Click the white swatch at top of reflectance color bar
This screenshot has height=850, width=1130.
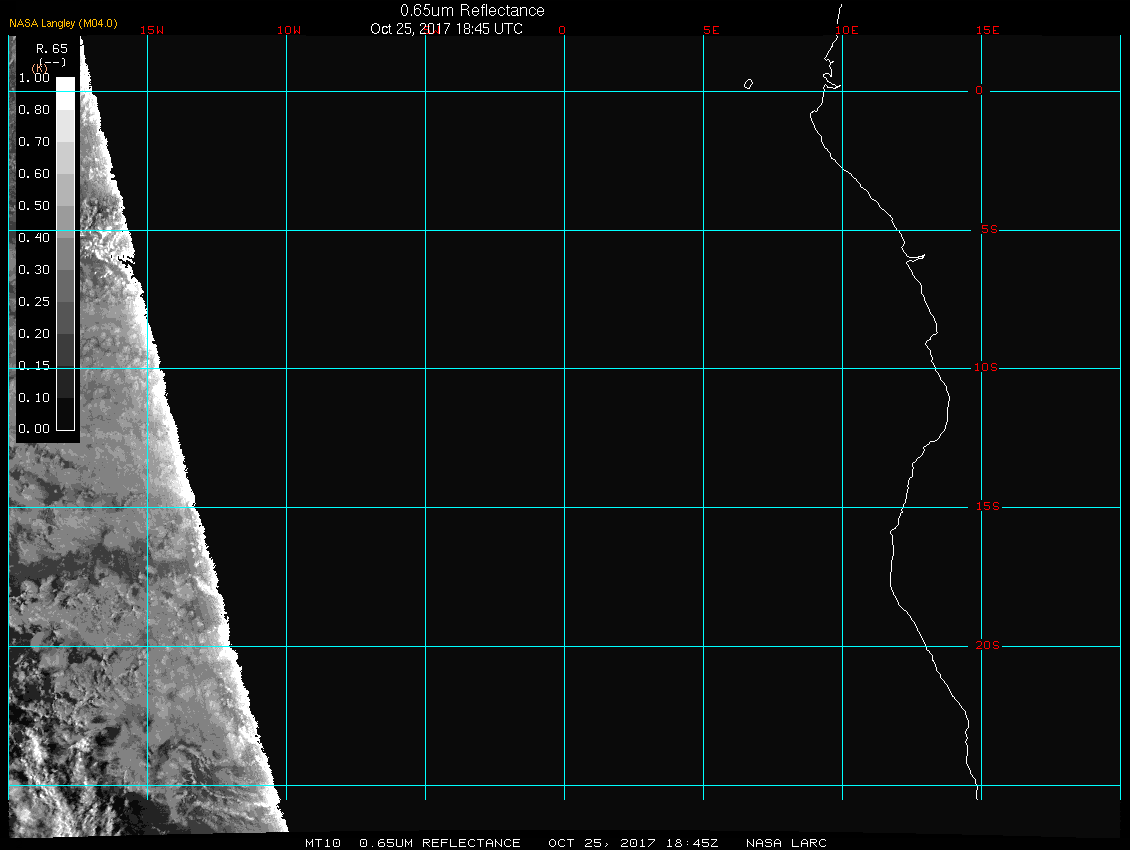click(x=65, y=85)
